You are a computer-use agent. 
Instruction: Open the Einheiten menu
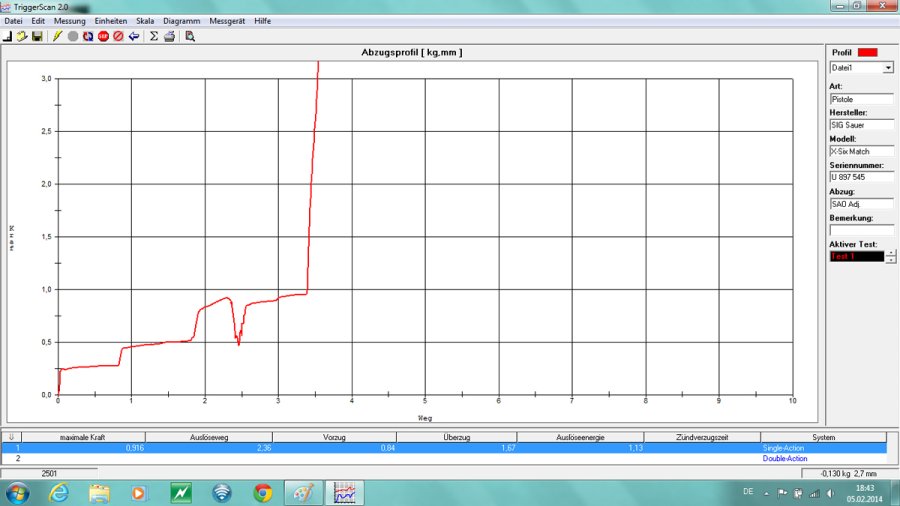pyautogui.click(x=111, y=21)
